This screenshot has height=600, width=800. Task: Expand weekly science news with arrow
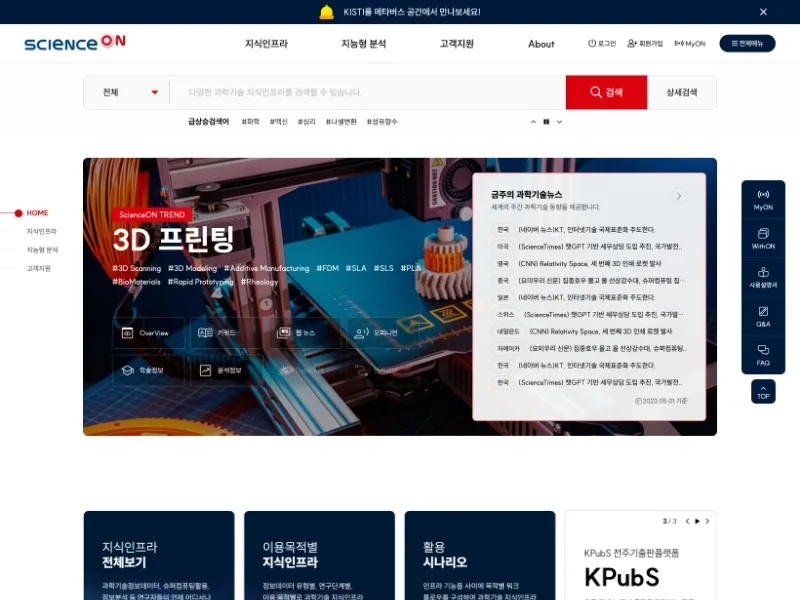(678, 195)
